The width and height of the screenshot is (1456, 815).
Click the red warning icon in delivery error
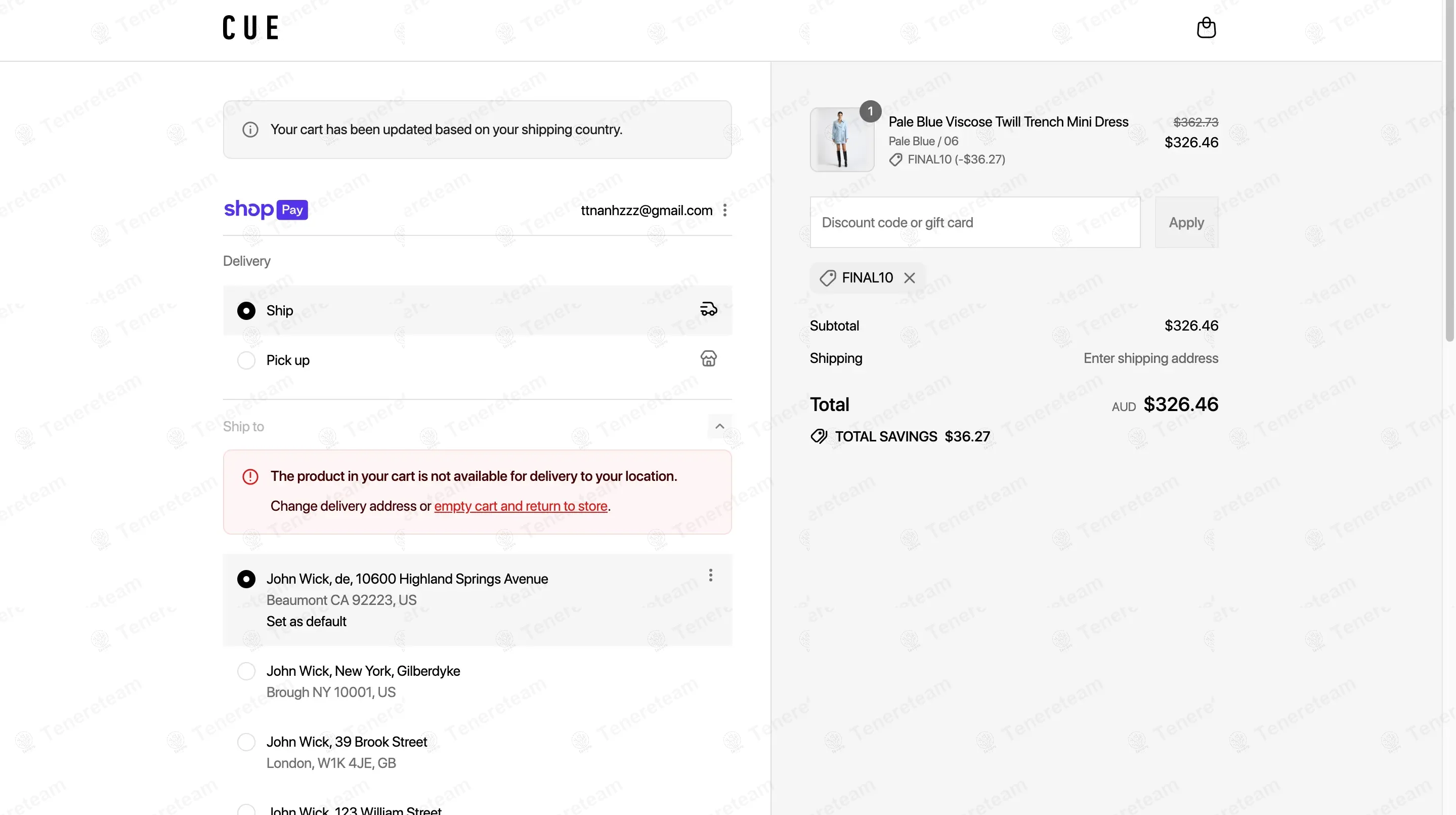(x=250, y=477)
